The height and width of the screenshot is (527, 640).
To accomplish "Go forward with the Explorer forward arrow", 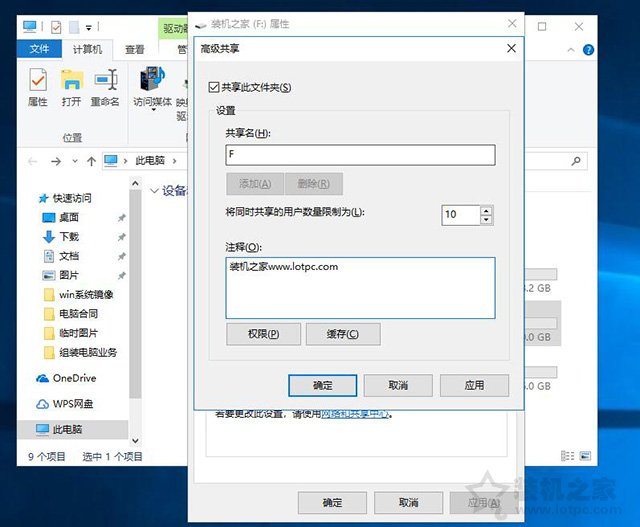I will point(56,162).
